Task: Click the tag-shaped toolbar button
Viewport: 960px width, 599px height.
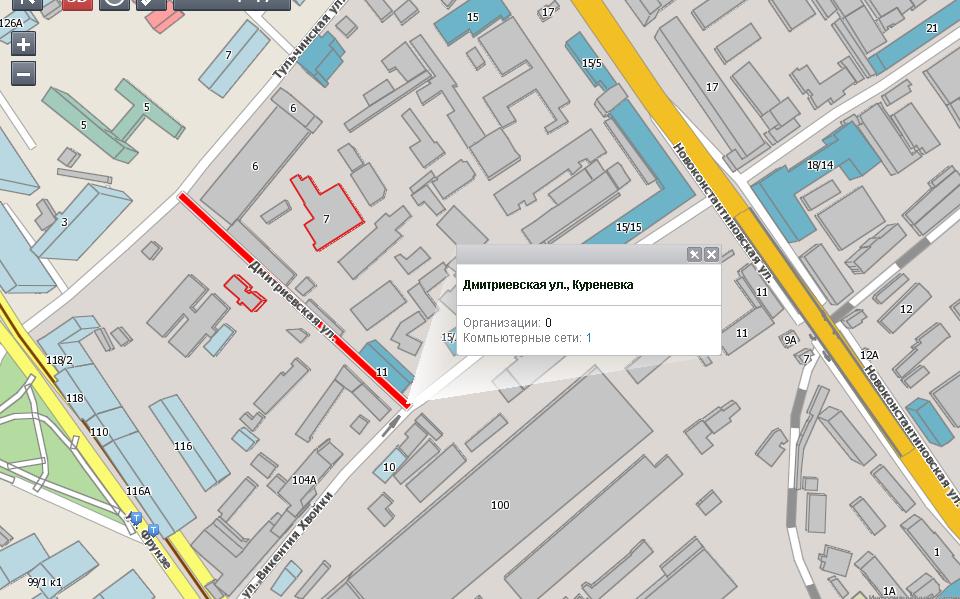Action: tap(151, 3)
